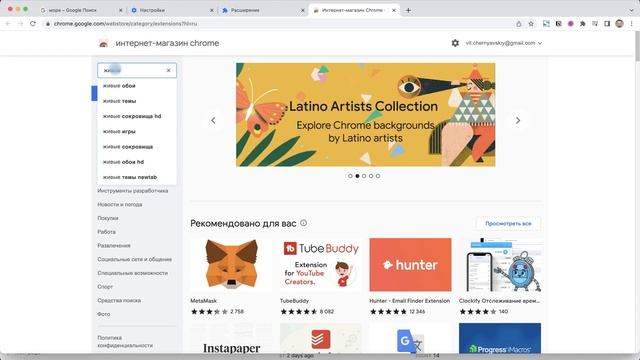Open Покупки category
Image resolution: width=640 pixels, height=360 pixels.
108,218
